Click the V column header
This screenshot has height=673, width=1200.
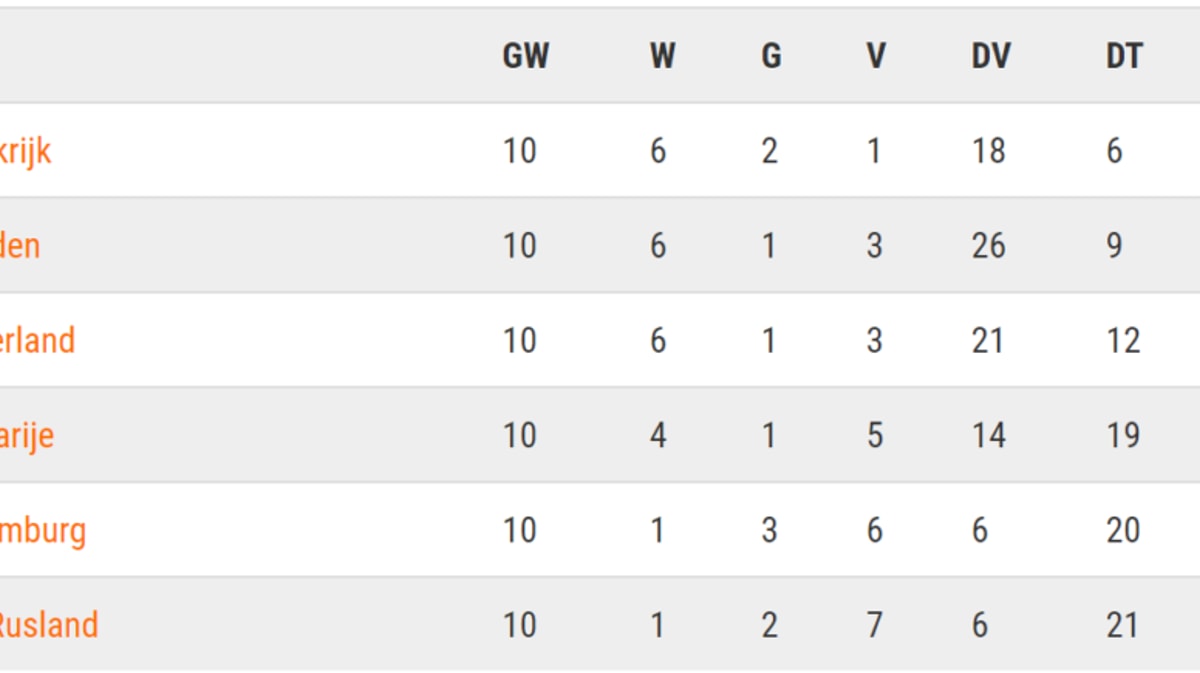point(875,56)
